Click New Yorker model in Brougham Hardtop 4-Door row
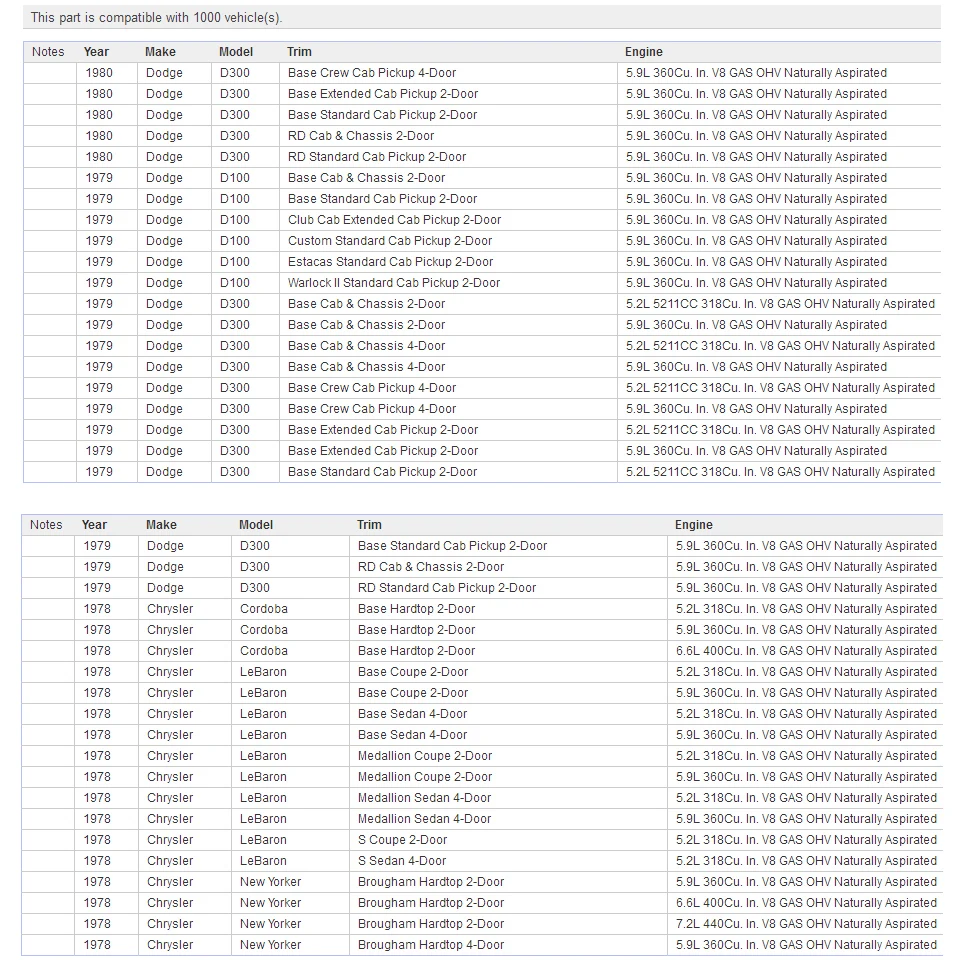Viewport: 960px width, 960px height. pos(271,945)
